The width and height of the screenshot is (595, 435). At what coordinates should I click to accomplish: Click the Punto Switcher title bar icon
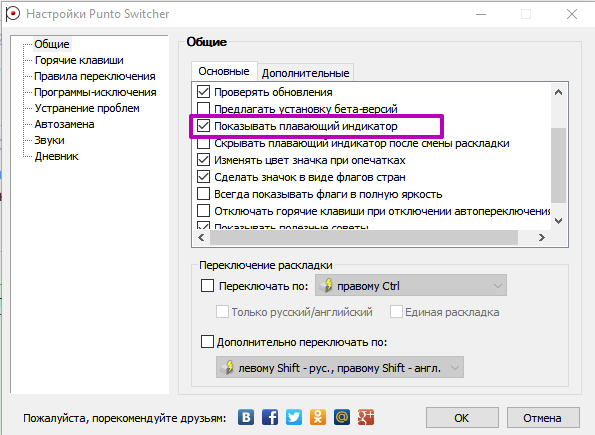click(12, 14)
